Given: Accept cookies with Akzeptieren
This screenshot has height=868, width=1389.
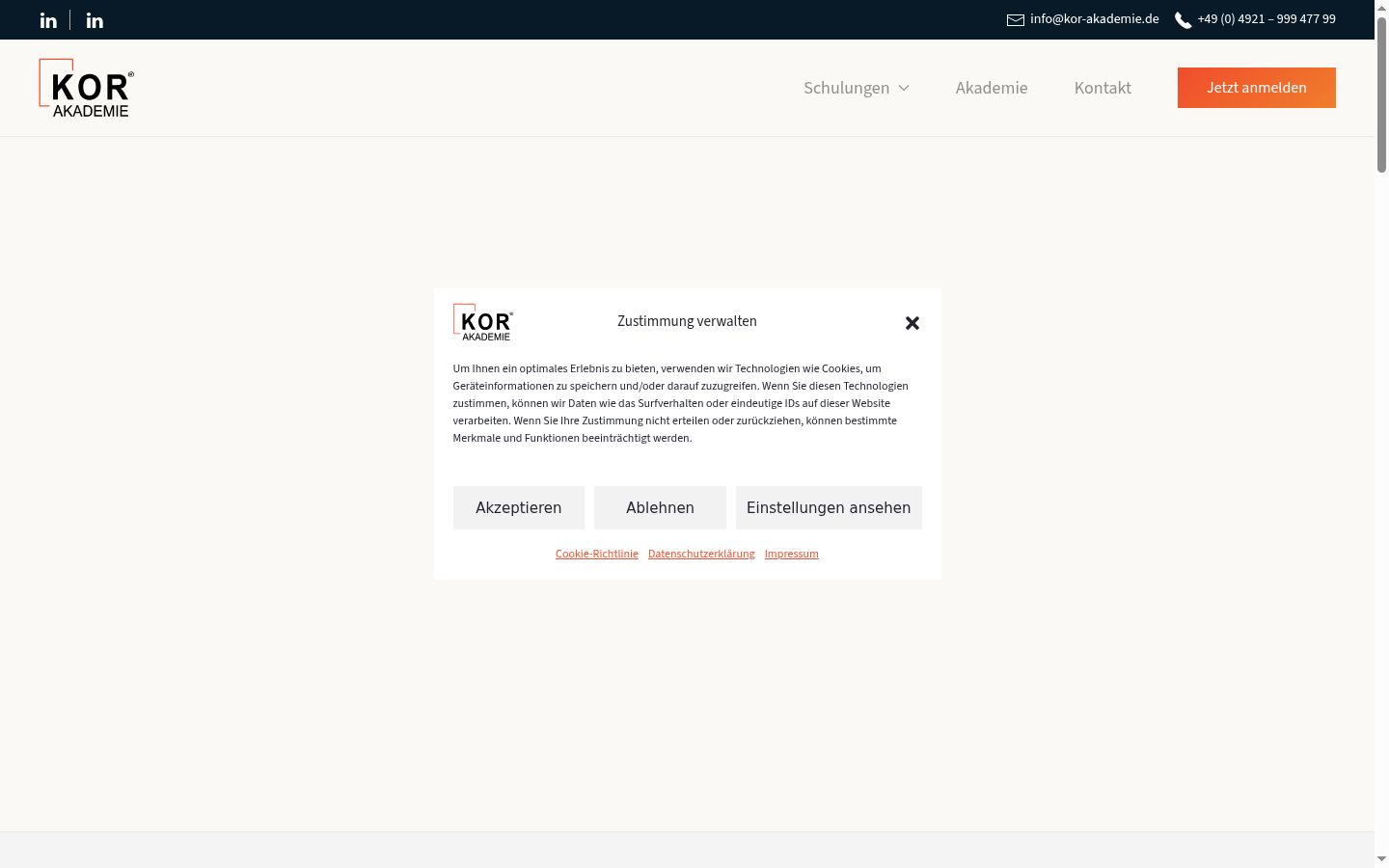Looking at the screenshot, I should click(519, 507).
